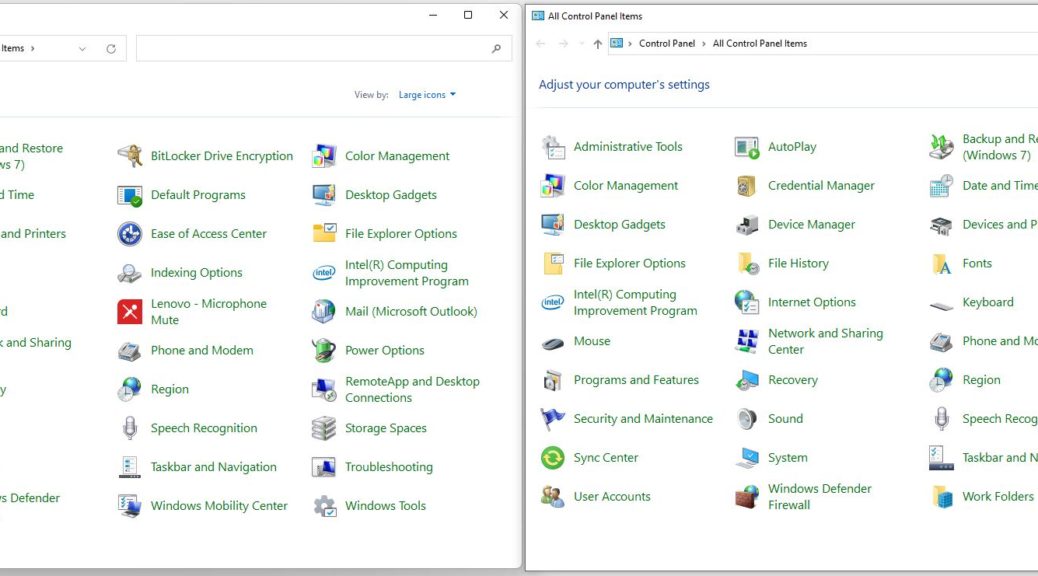The height and width of the screenshot is (576, 1038).
Task: Open Sound in right window
Action: [x=785, y=418]
